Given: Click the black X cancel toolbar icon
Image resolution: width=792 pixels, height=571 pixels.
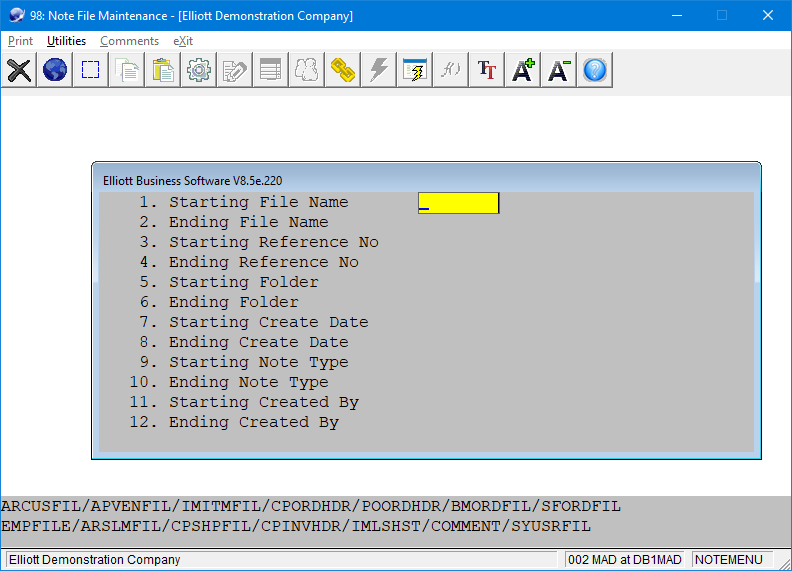Looking at the screenshot, I should pos(19,70).
